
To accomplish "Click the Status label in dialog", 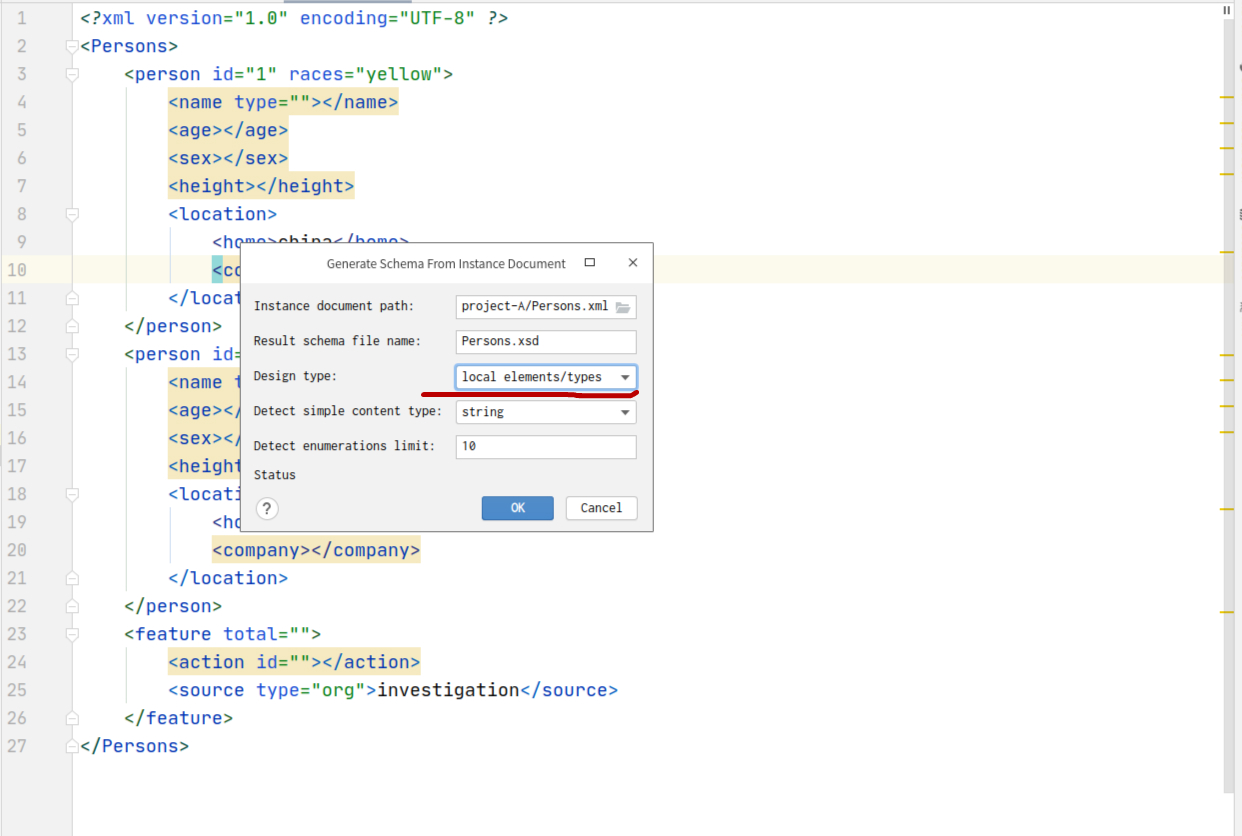I will (275, 475).
